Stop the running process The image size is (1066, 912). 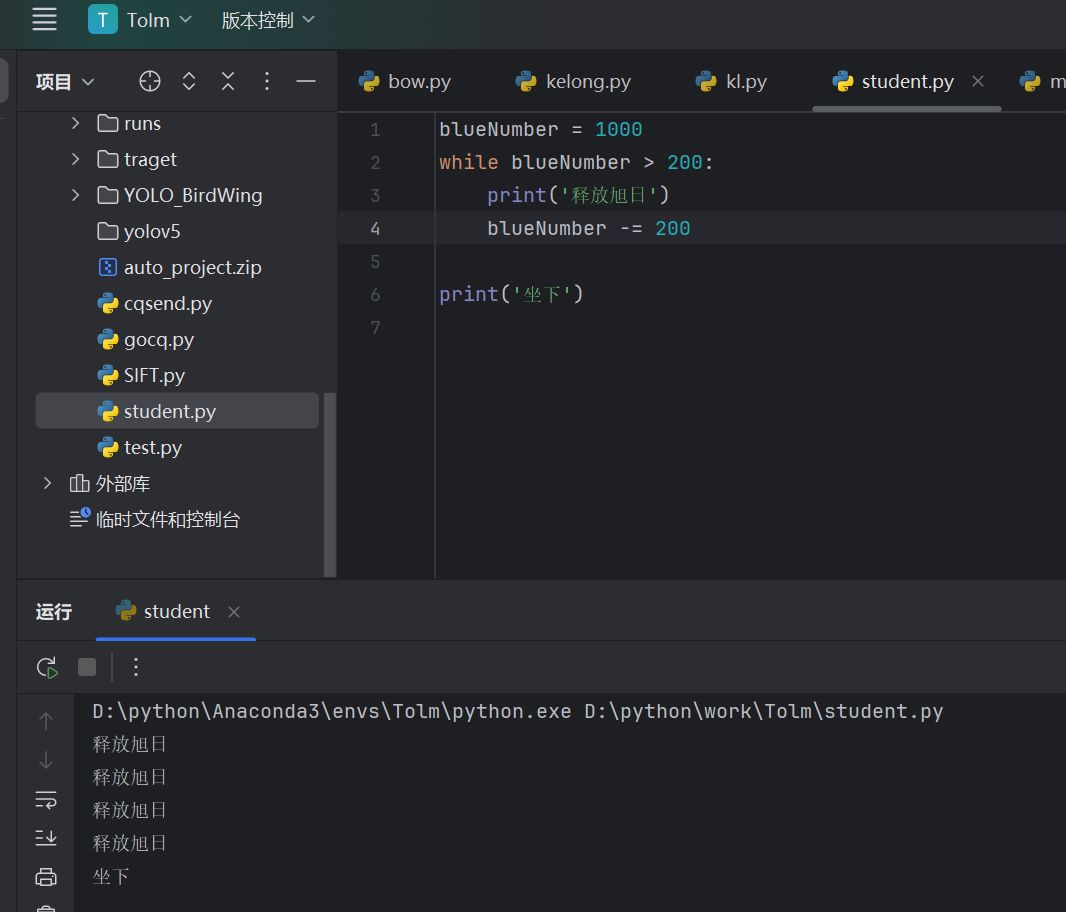tap(87, 667)
